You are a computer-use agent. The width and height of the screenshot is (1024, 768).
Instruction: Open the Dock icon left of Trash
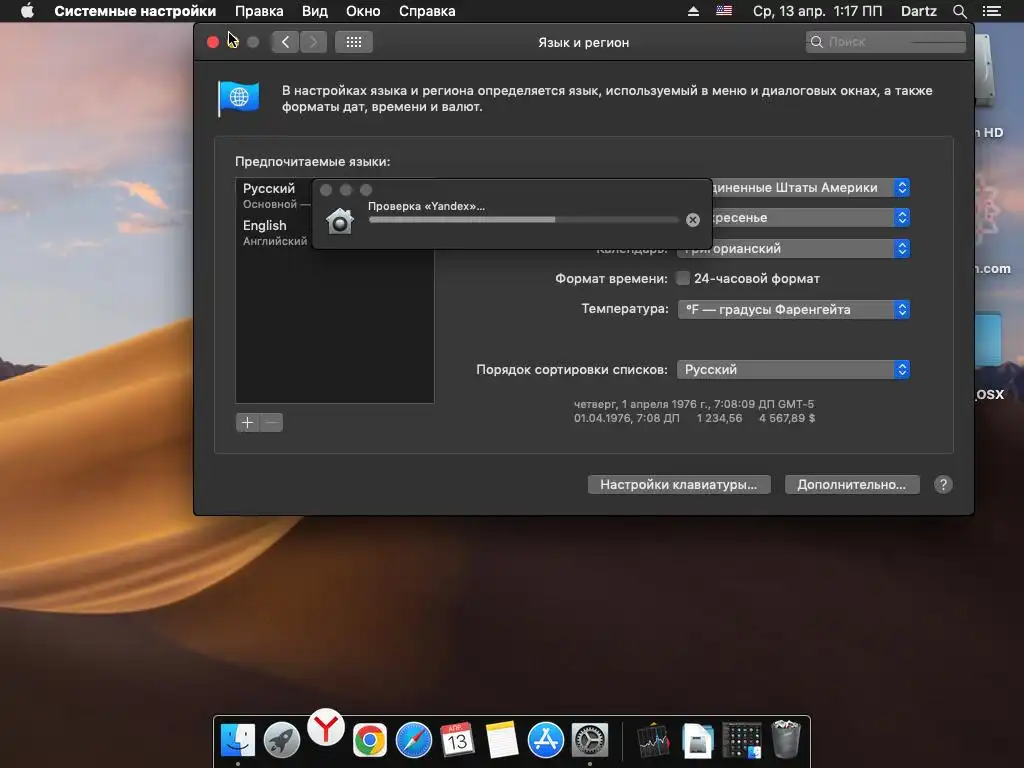(742, 741)
